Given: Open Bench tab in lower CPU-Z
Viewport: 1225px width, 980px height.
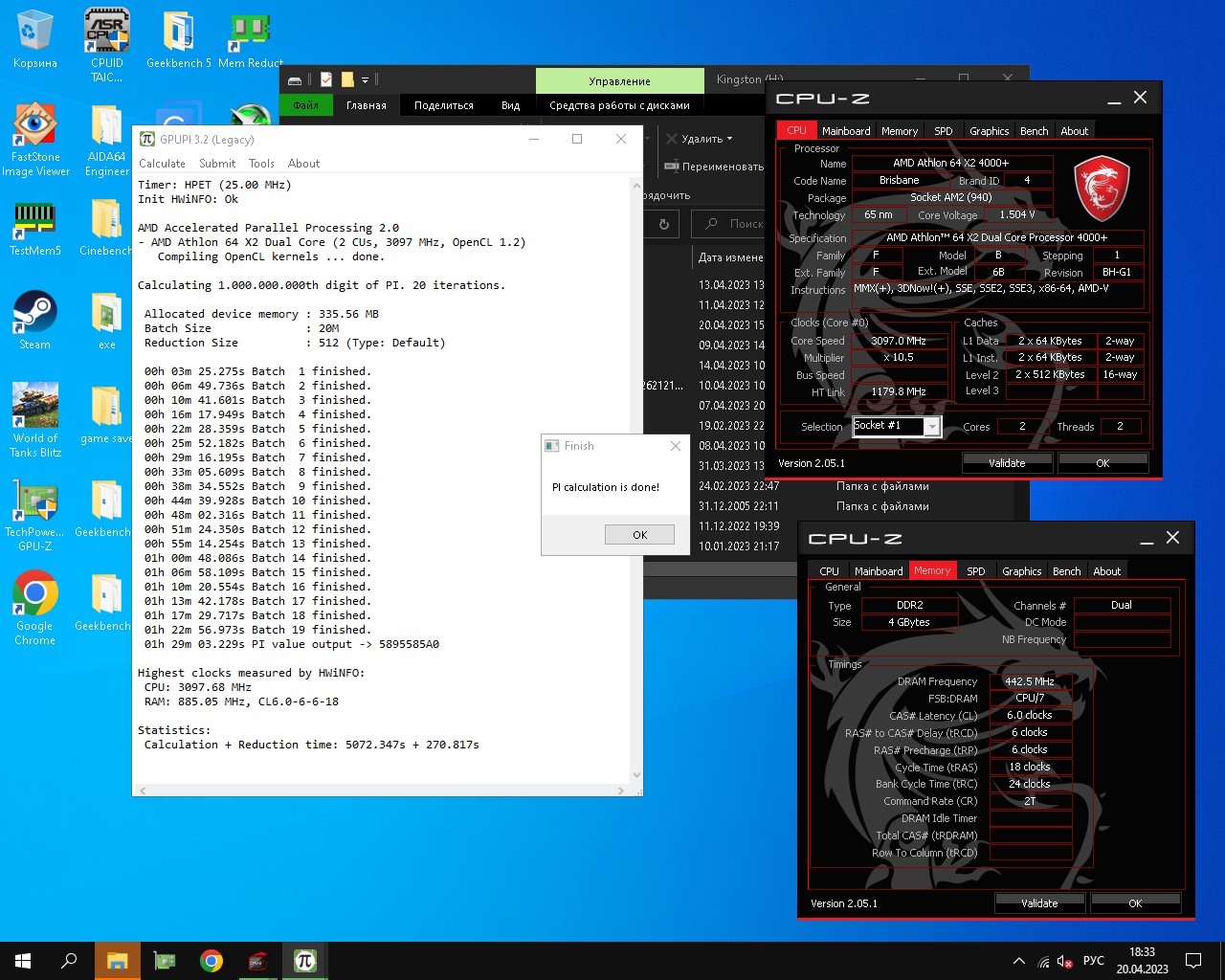Looking at the screenshot, I should [1067, 571].
